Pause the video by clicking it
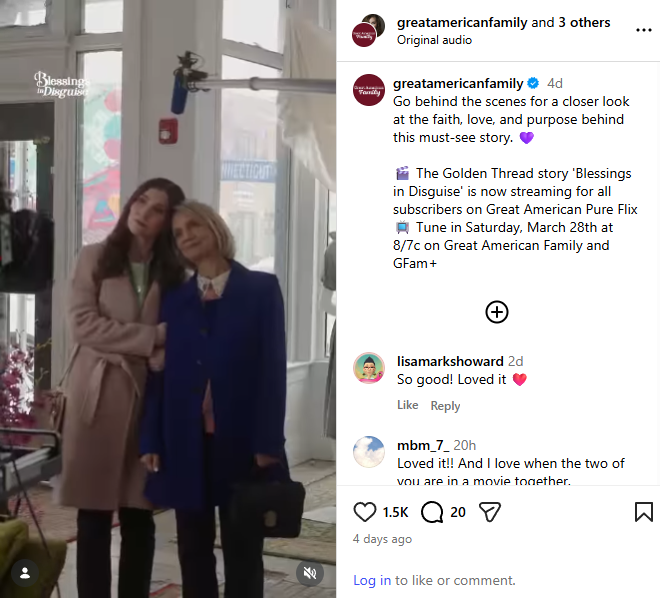 168,299
